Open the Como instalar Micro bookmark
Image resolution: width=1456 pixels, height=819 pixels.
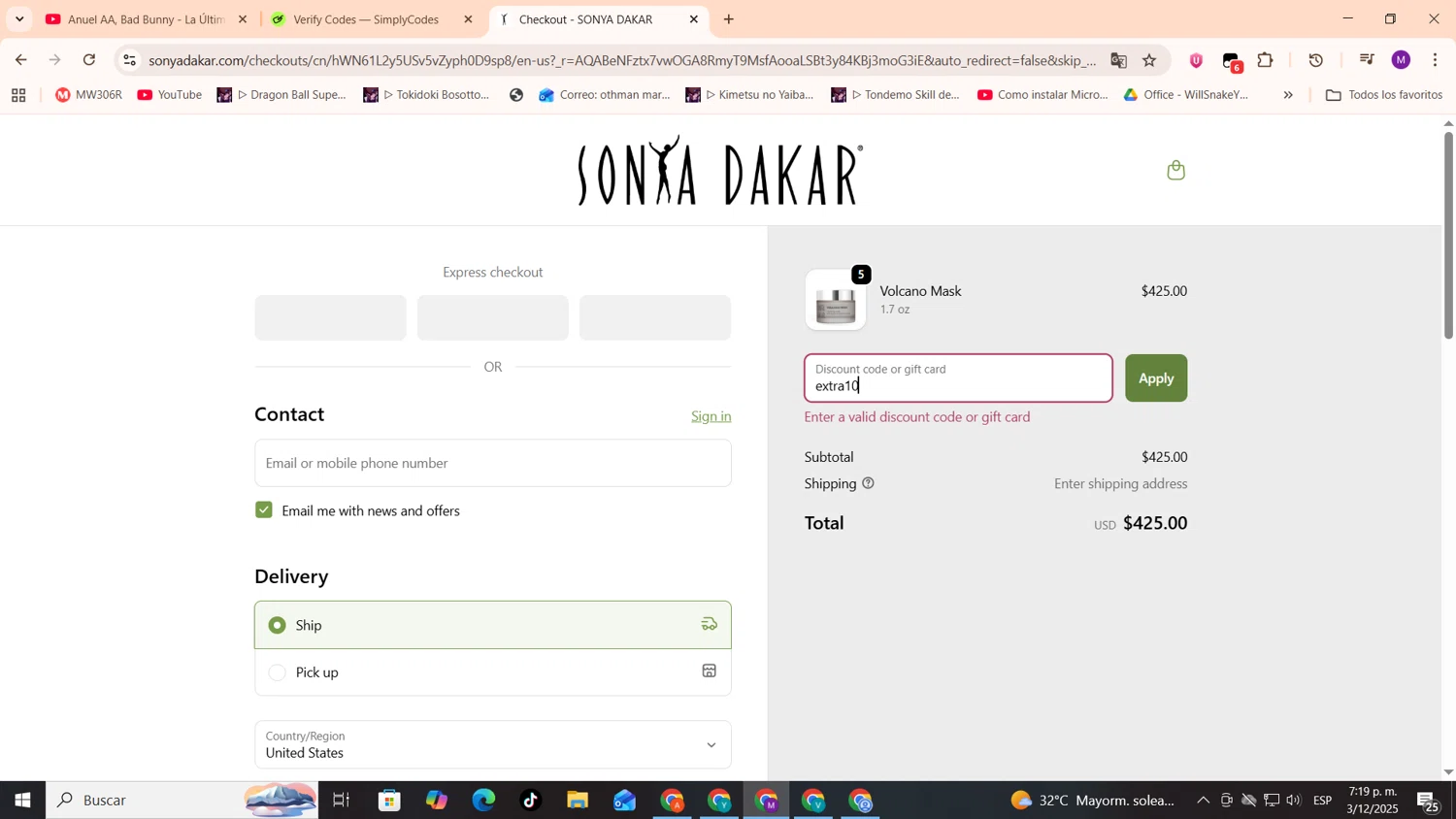pyautogui.click(x=1043, y=95)
